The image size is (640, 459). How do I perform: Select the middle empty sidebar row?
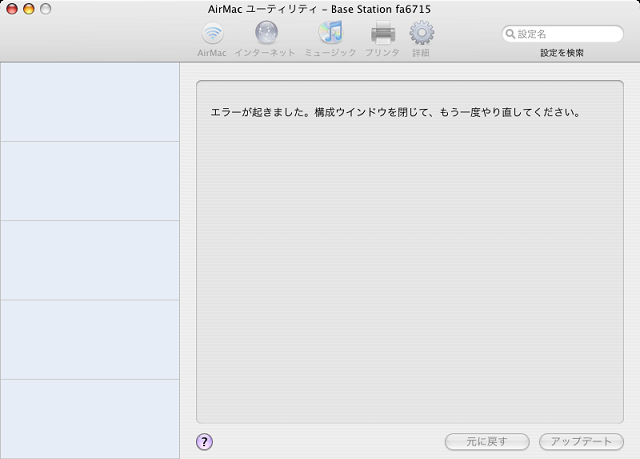click(90, 260)
